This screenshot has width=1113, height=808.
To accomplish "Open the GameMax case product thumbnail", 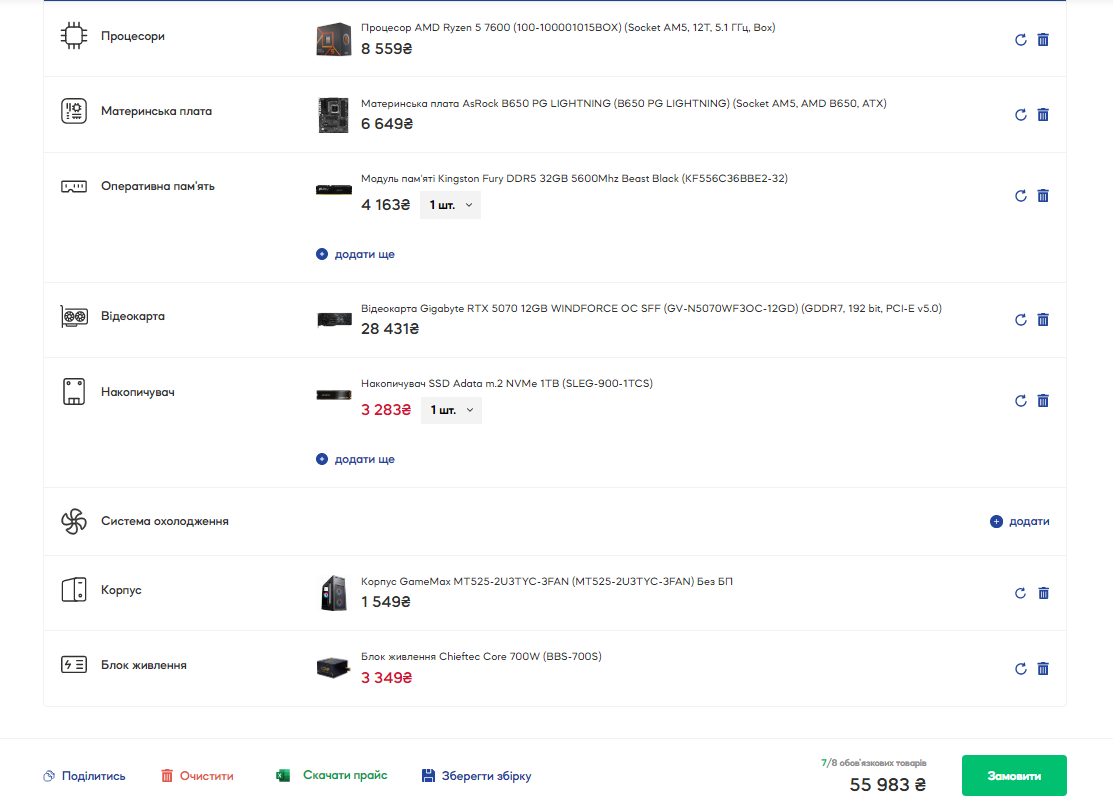I will 334,593.
